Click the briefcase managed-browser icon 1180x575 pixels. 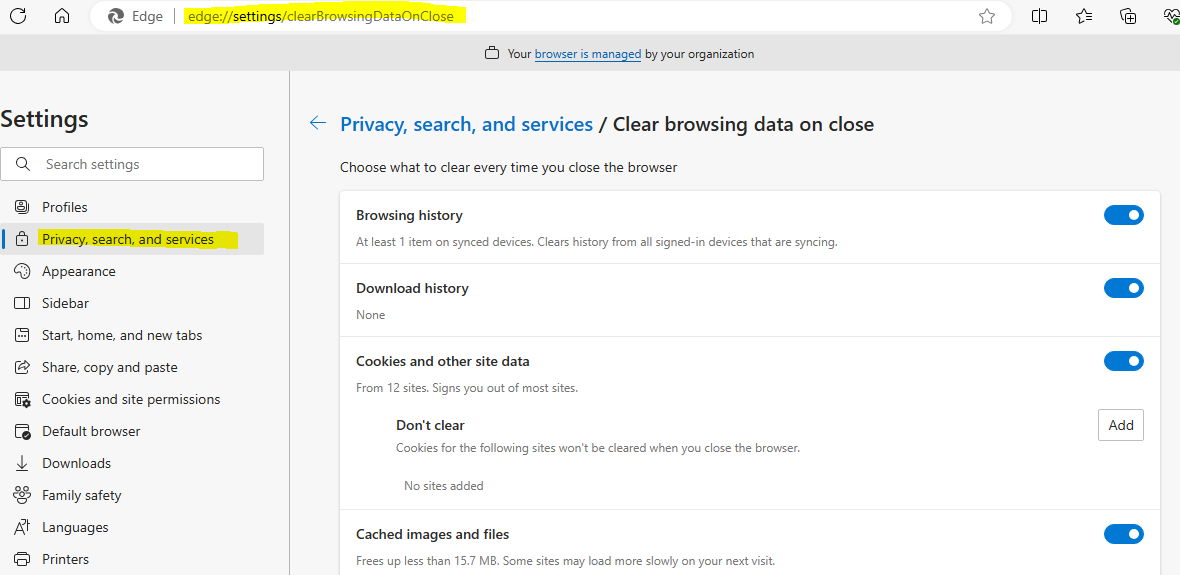(492, 53)
